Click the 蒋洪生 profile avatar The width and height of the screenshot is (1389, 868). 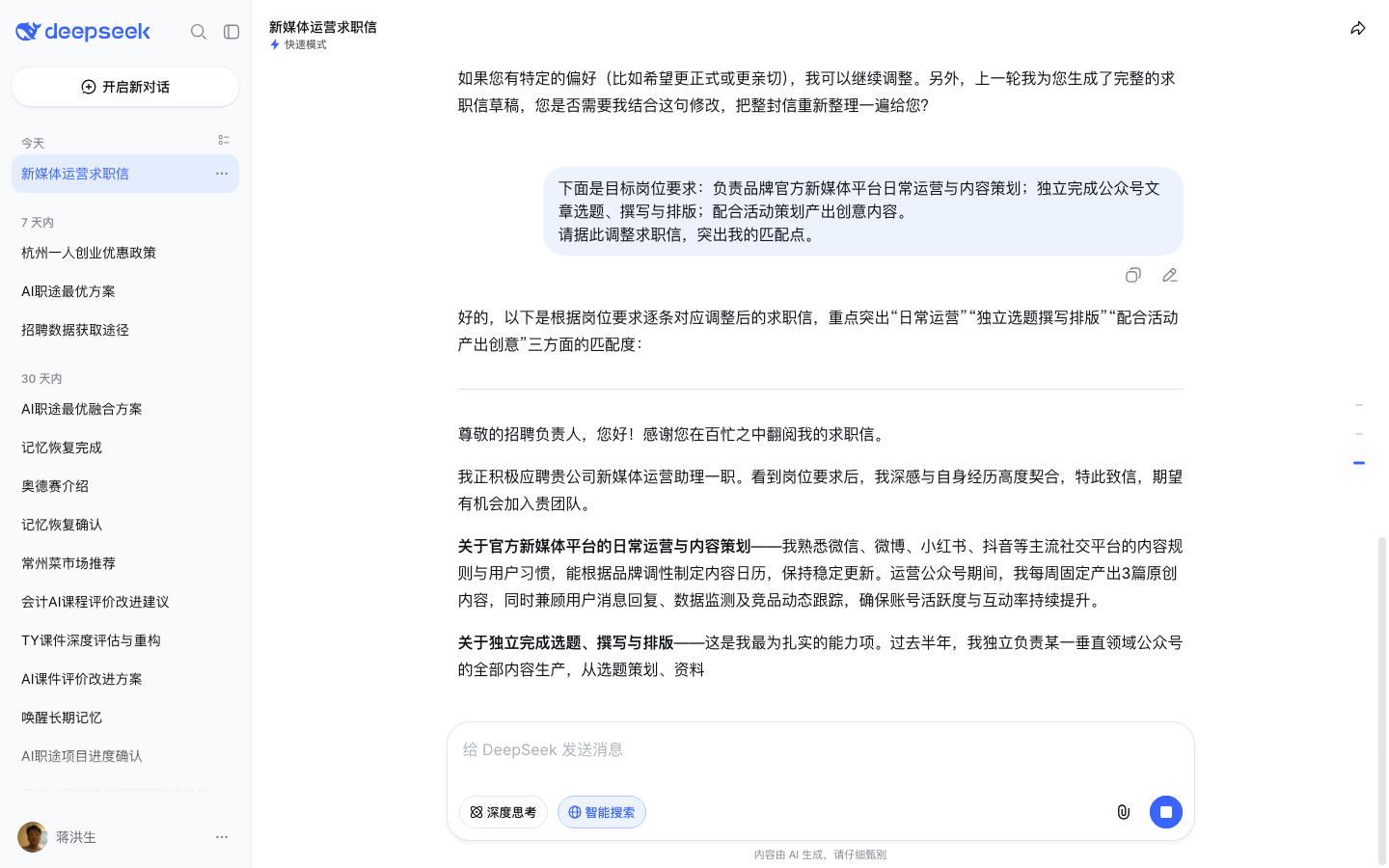tap(33, 837)
